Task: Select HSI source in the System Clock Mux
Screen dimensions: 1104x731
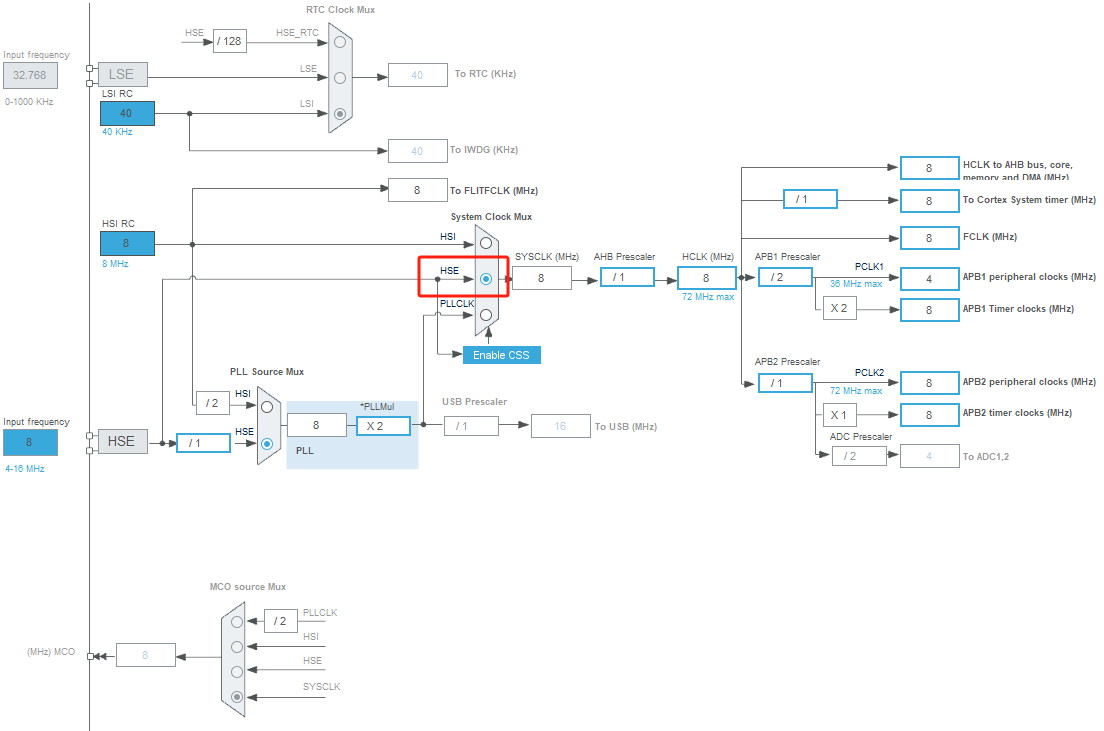Action: pos(484,243)
